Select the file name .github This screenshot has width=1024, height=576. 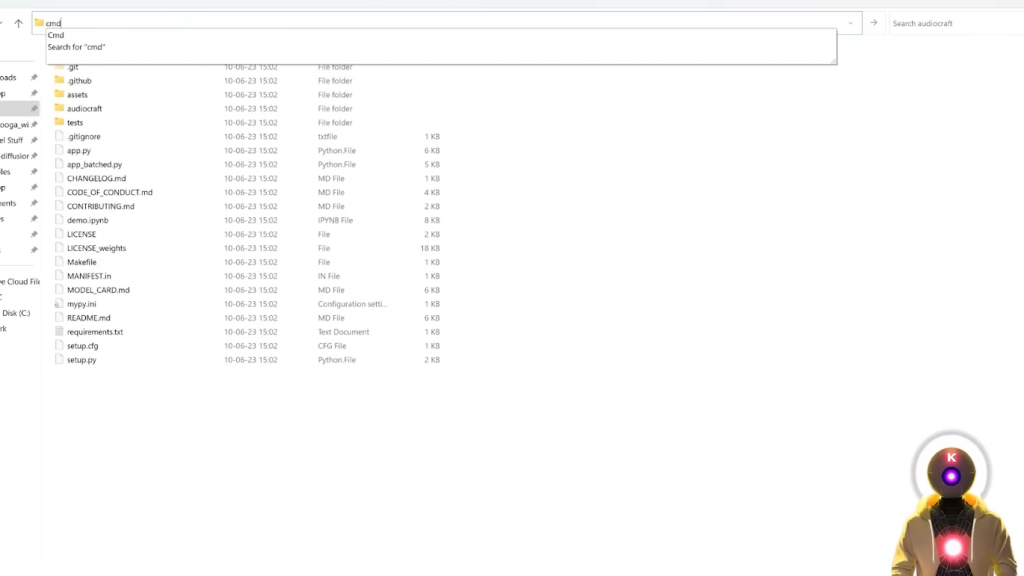click(x=79, y=81)
